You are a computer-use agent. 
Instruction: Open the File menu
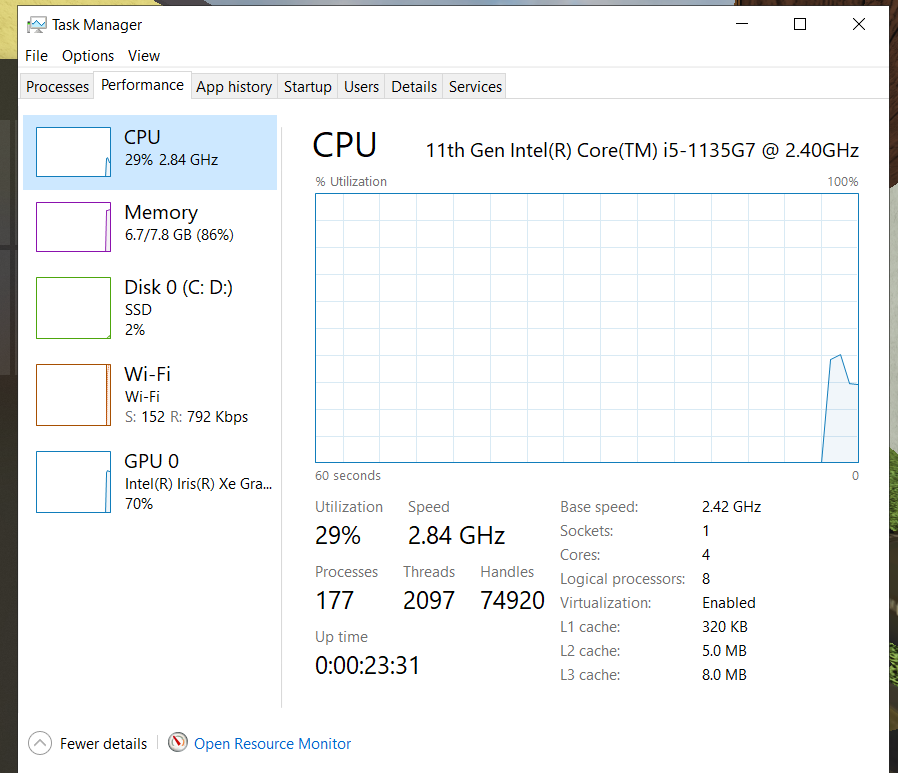pyautogui.click(x=37, y=56)
